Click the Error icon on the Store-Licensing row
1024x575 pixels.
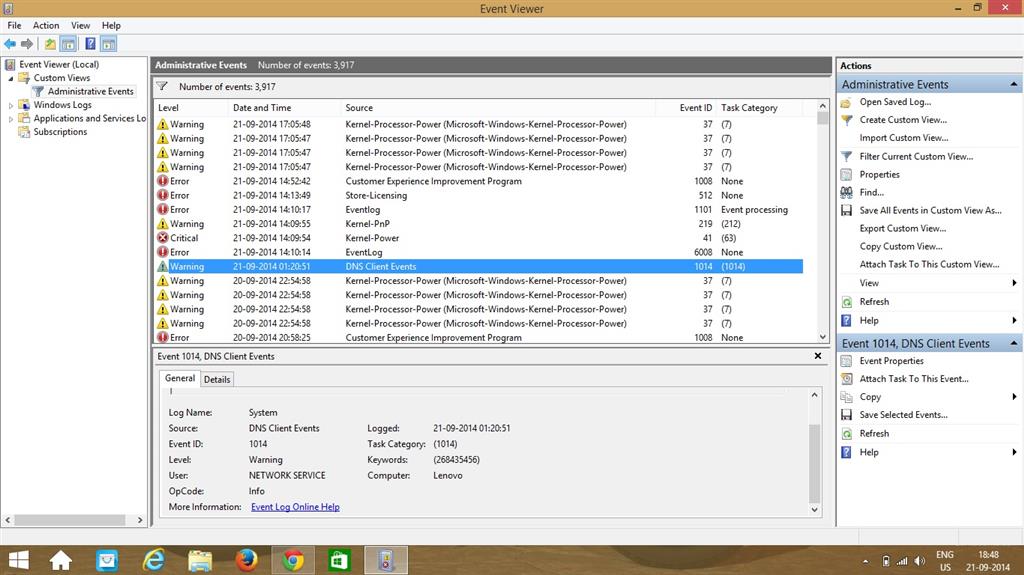pos(163,195)
